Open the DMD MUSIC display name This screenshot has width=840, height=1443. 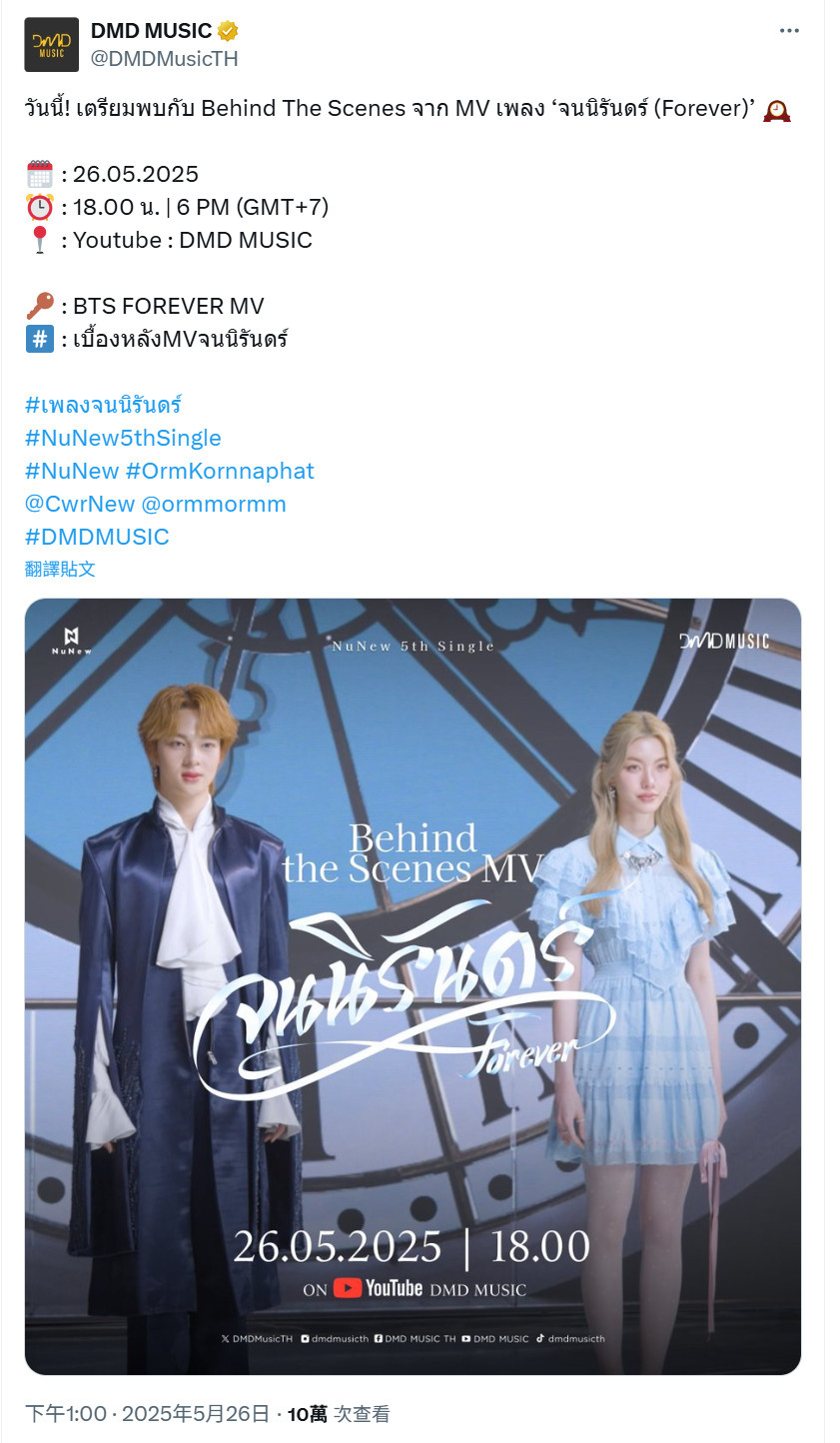tap(151, 31)
